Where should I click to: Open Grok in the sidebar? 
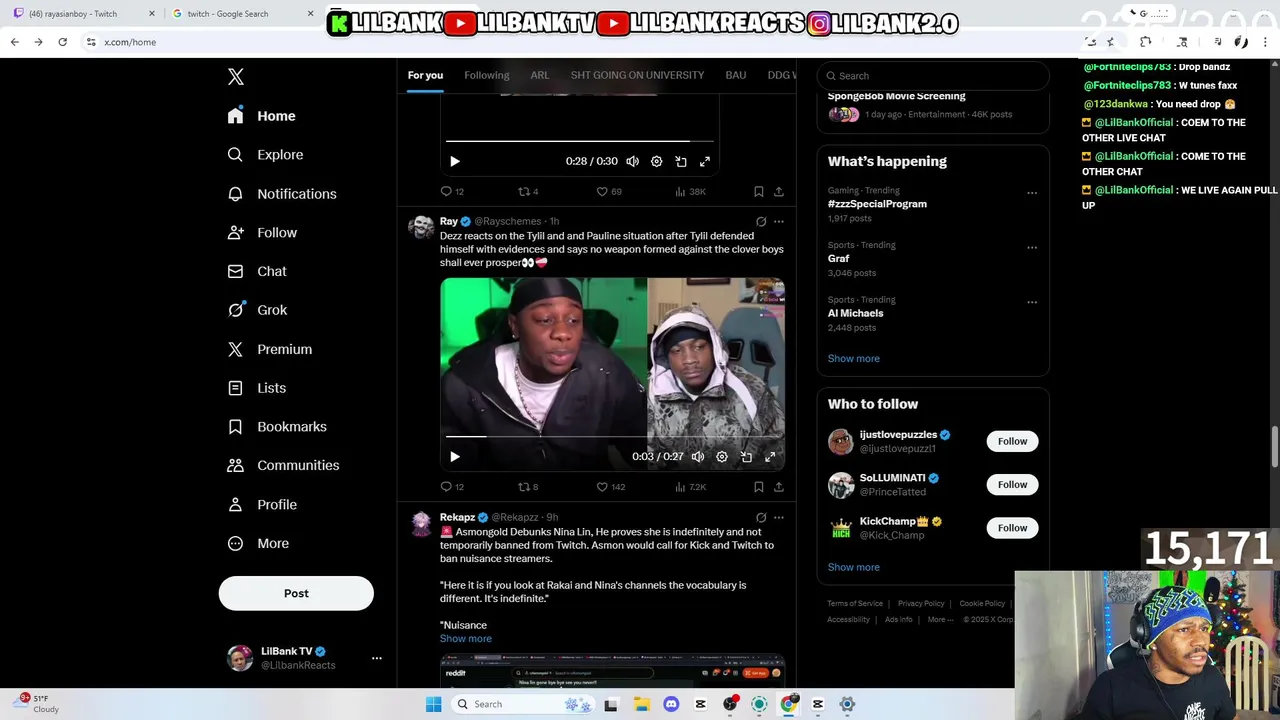click(257, 310)
